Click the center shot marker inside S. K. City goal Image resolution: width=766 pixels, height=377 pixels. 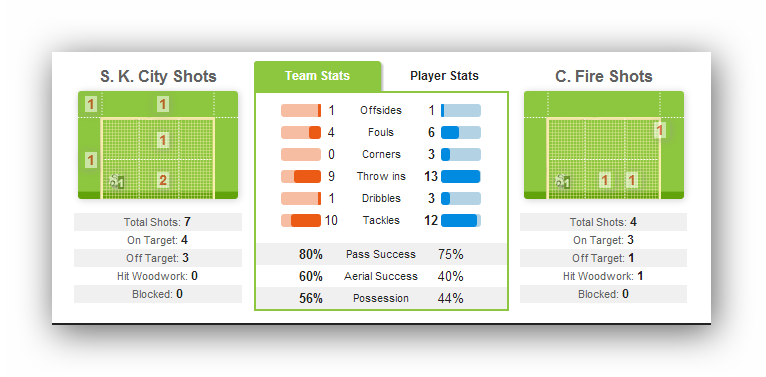click(163, 141)
